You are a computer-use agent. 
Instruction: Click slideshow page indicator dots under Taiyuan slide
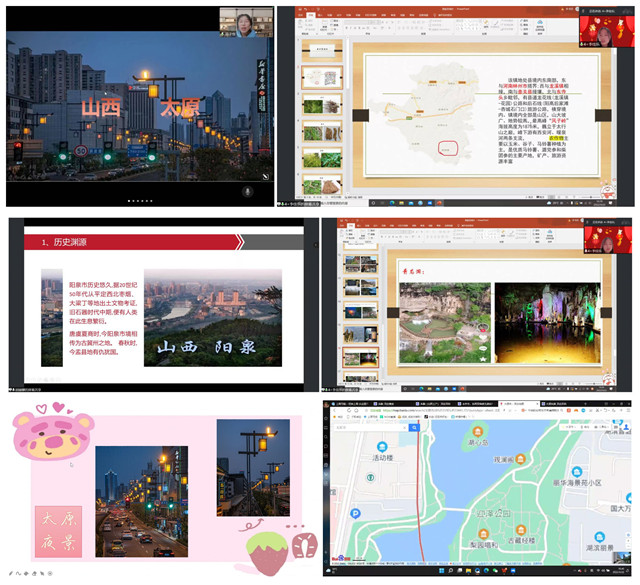(140, 201)
